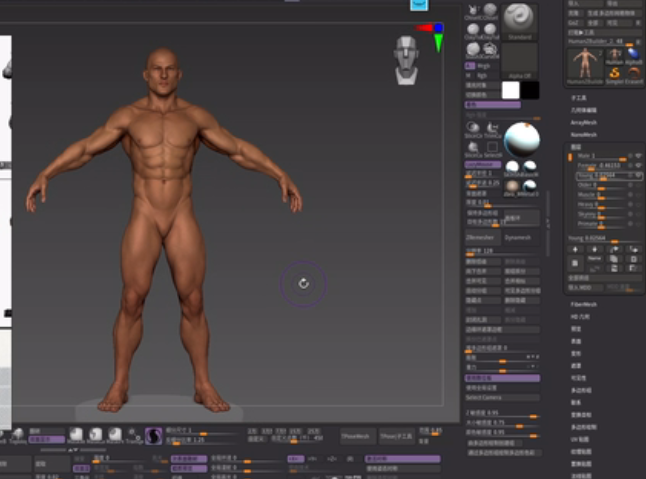646x479 pixels.
Task: Collapse the 图层 layers subpalette
Action: [576, 147]
